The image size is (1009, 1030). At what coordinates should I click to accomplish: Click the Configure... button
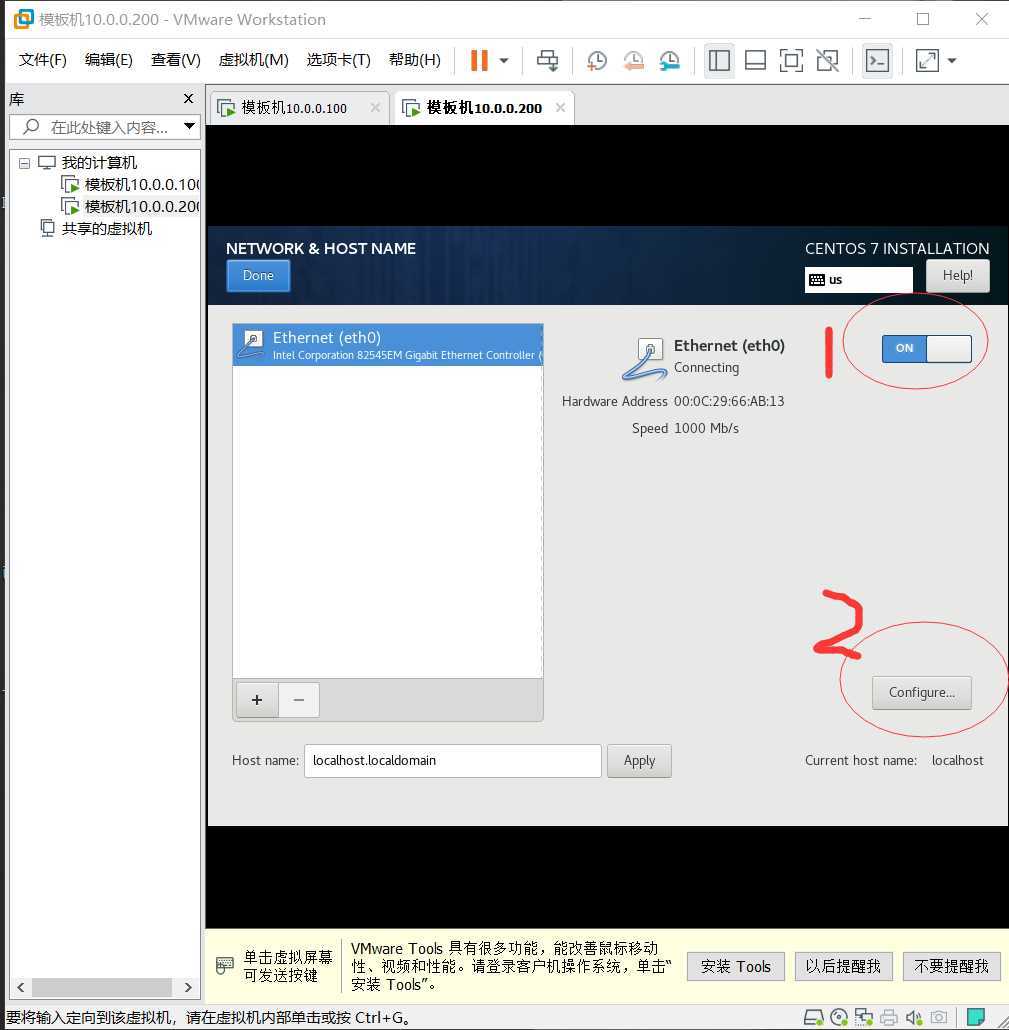922,692
